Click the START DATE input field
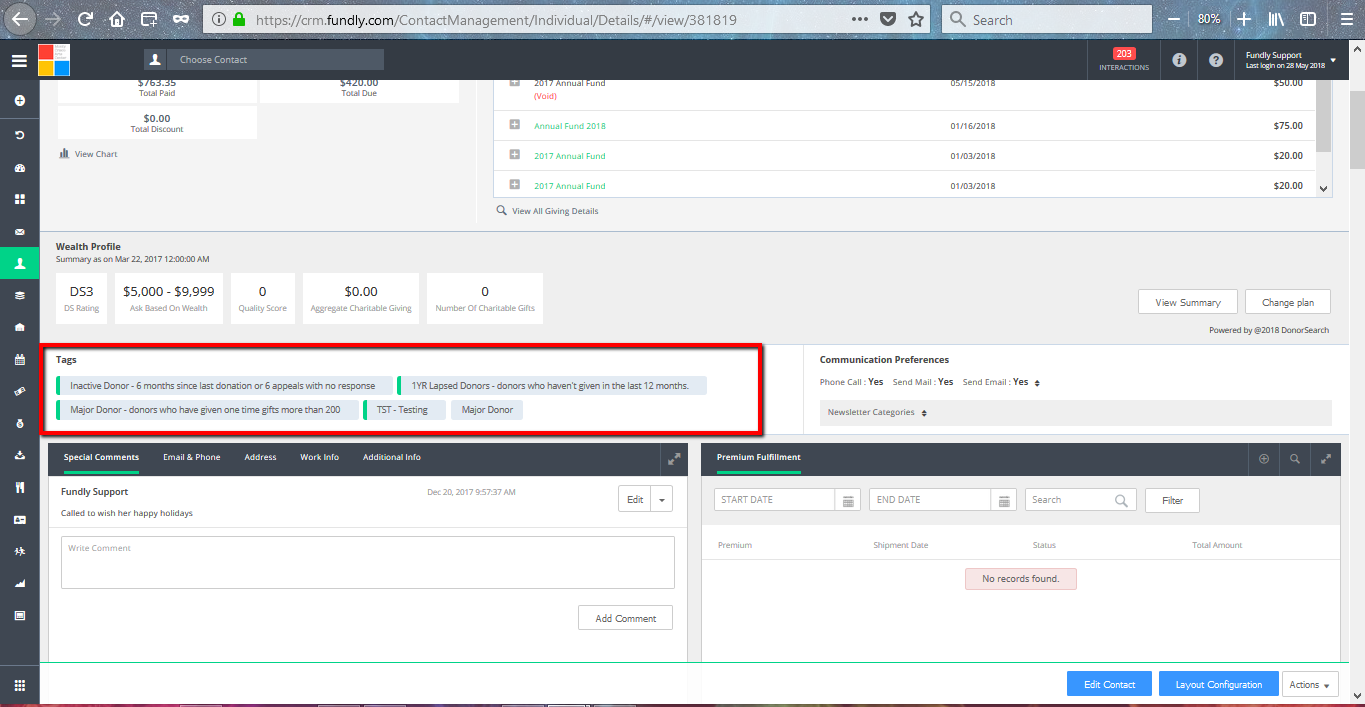The width and height of the screenshot is (1365, 707). pyautogui.click(x=775, y=500)
